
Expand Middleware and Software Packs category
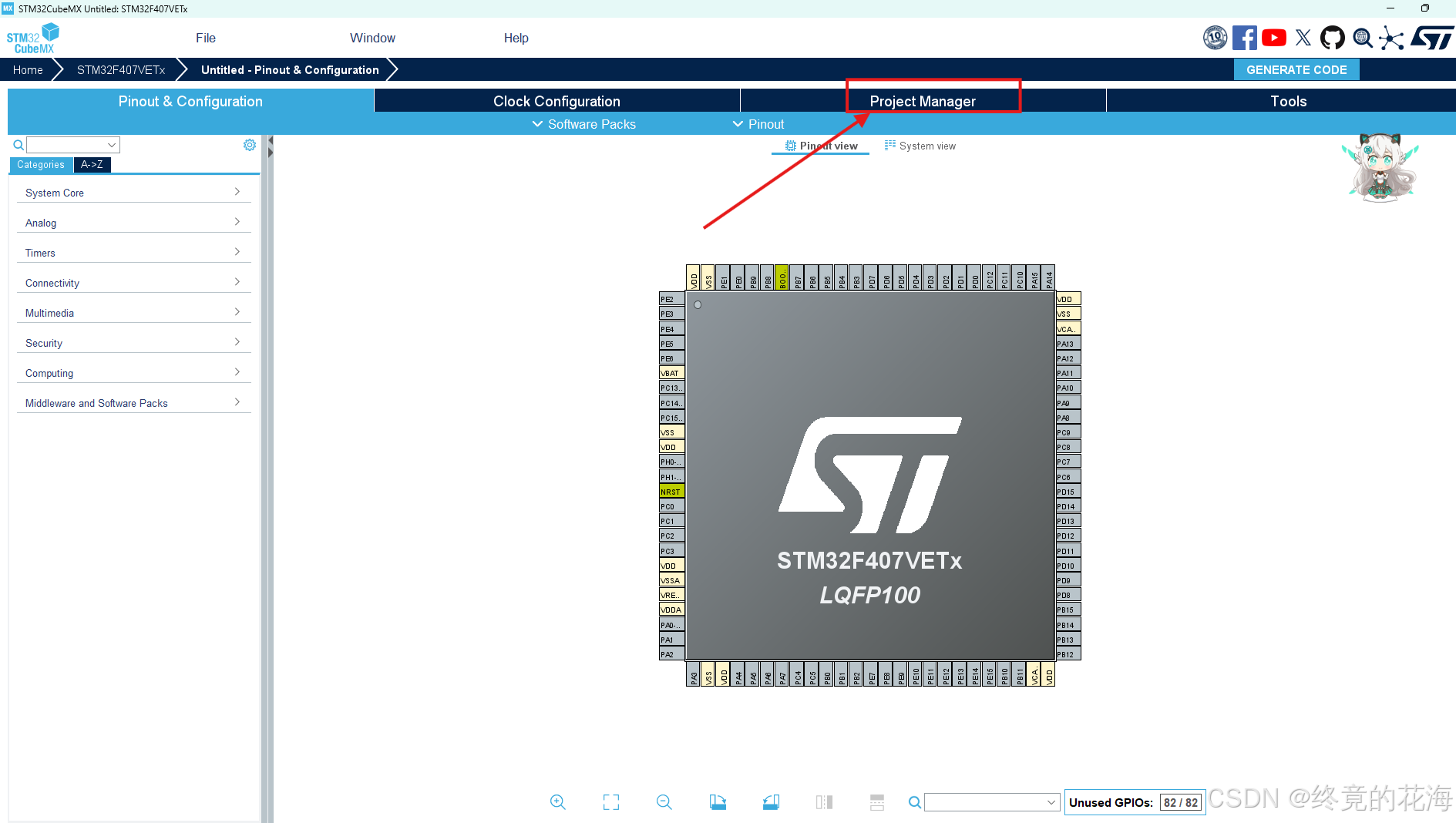point(133,403)
